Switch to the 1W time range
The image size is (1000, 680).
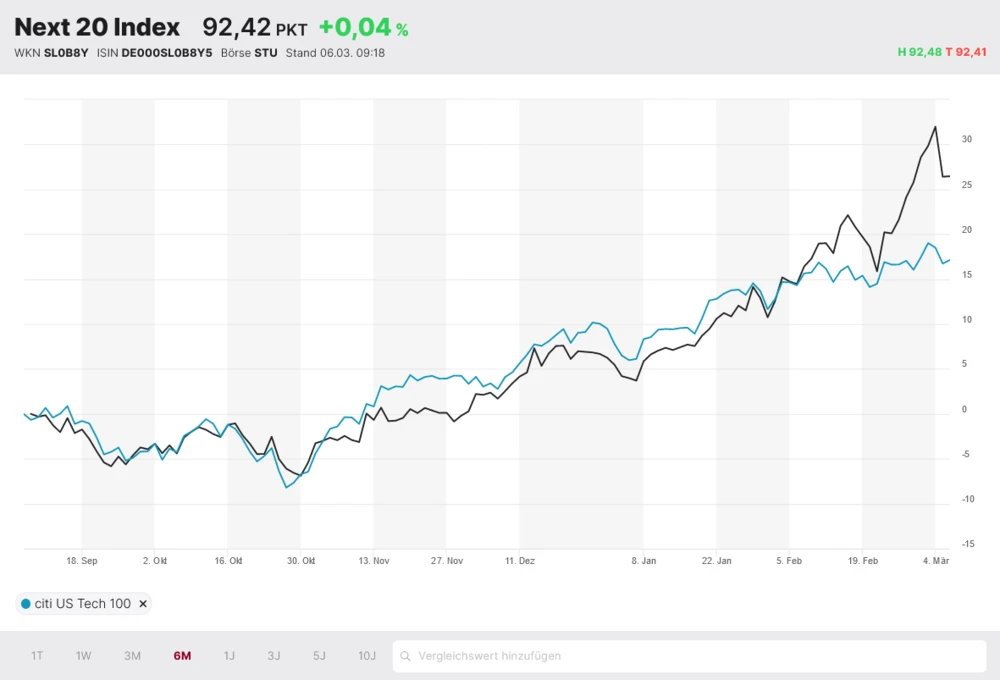[x=83, y=656]
